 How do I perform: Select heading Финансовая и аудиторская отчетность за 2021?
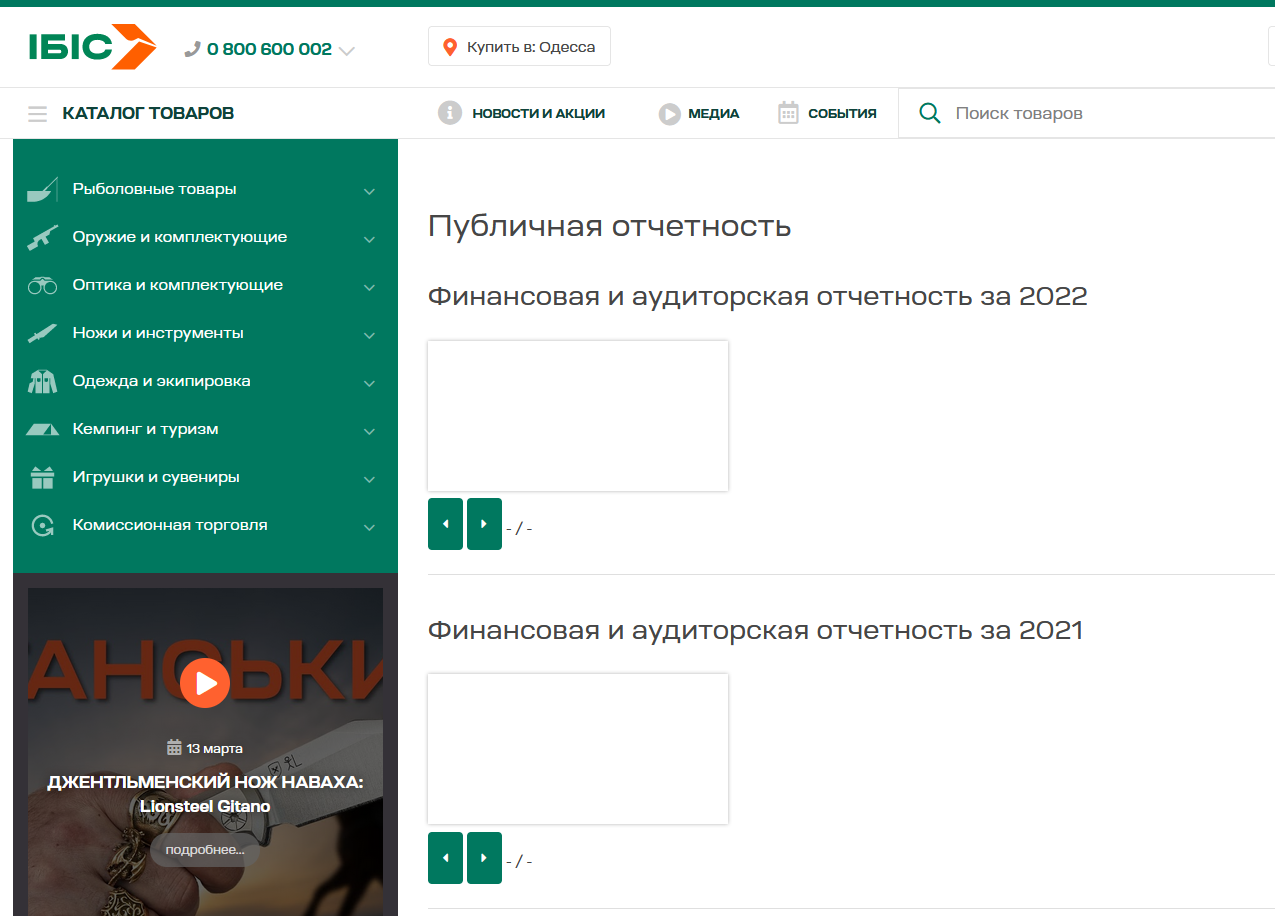(755, 631)
